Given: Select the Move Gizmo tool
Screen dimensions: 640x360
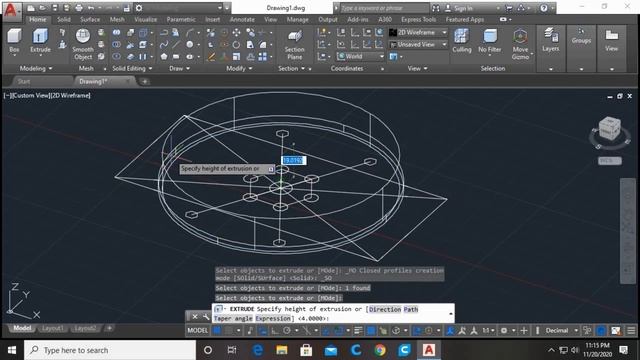Looking at the screenshot, I should tap(520, 44).
